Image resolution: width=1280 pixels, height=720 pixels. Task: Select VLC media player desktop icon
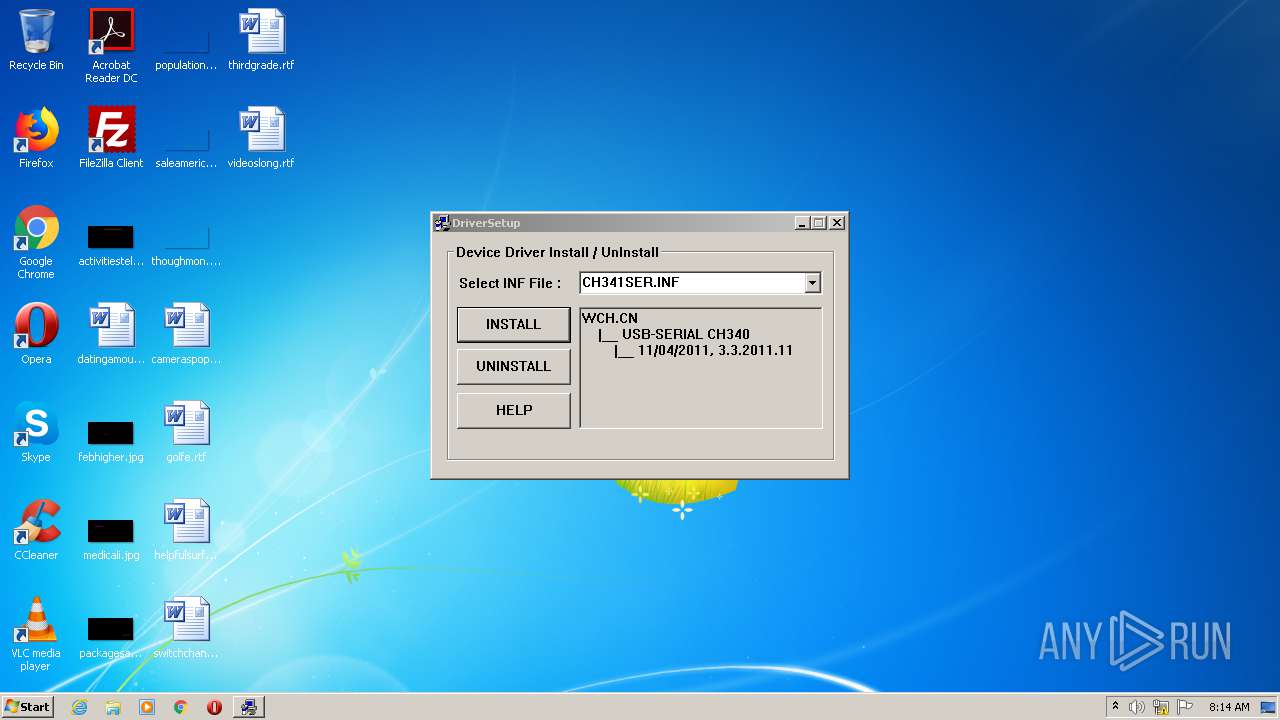[36, 634]
